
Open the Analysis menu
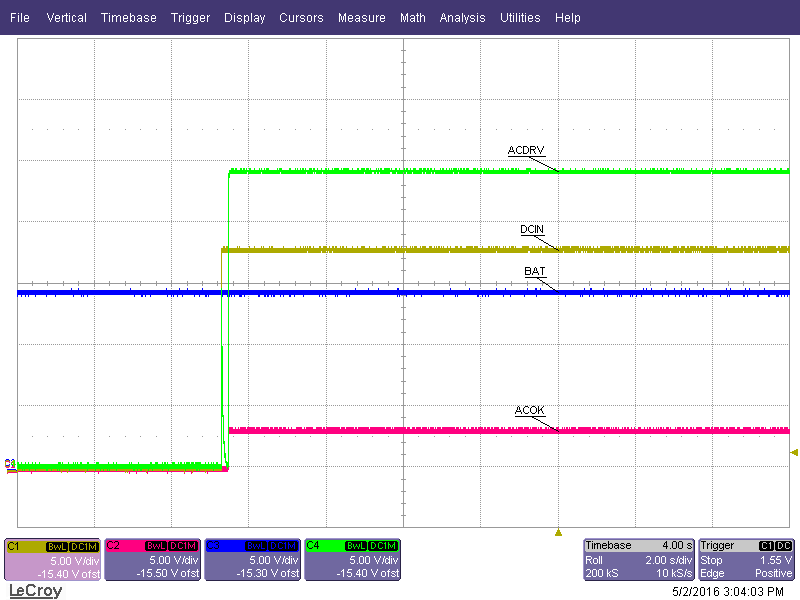tap(462, 18)
